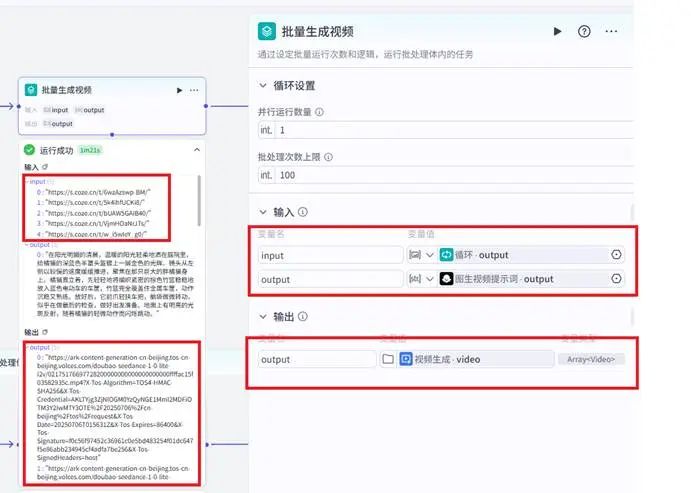The width and height of the screenshot is (691, 493).
Task: Click the bottom connection port of the node
Action: pyautogui.click(x=112, y=134)
